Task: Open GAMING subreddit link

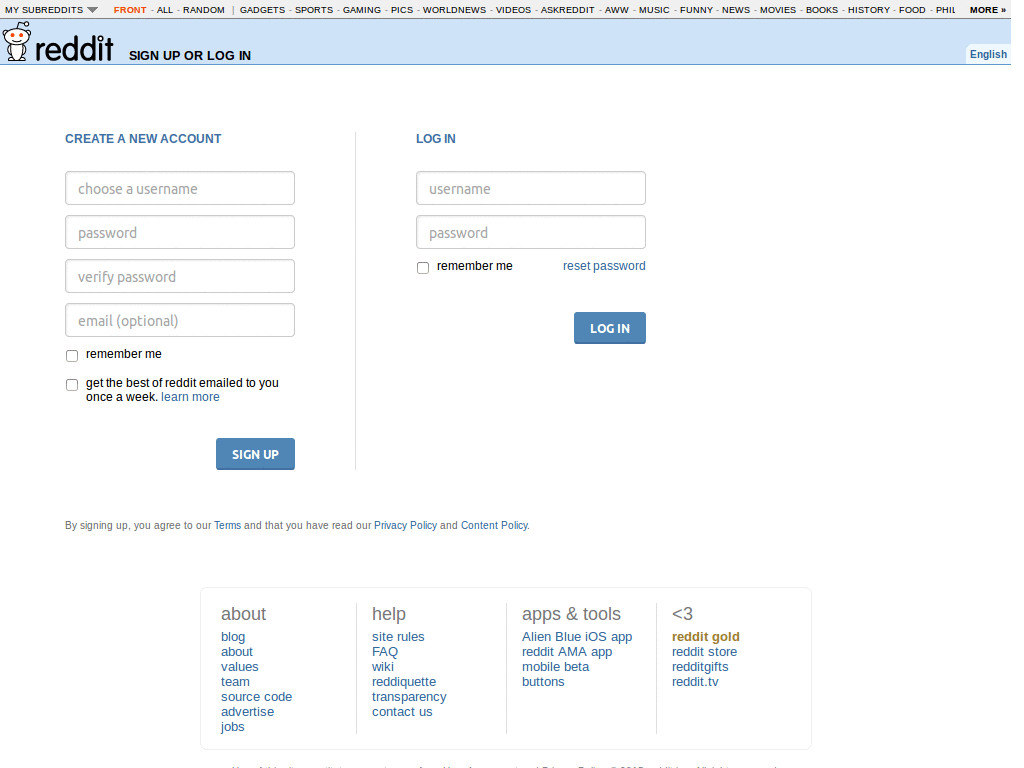Action: [362, 10]
